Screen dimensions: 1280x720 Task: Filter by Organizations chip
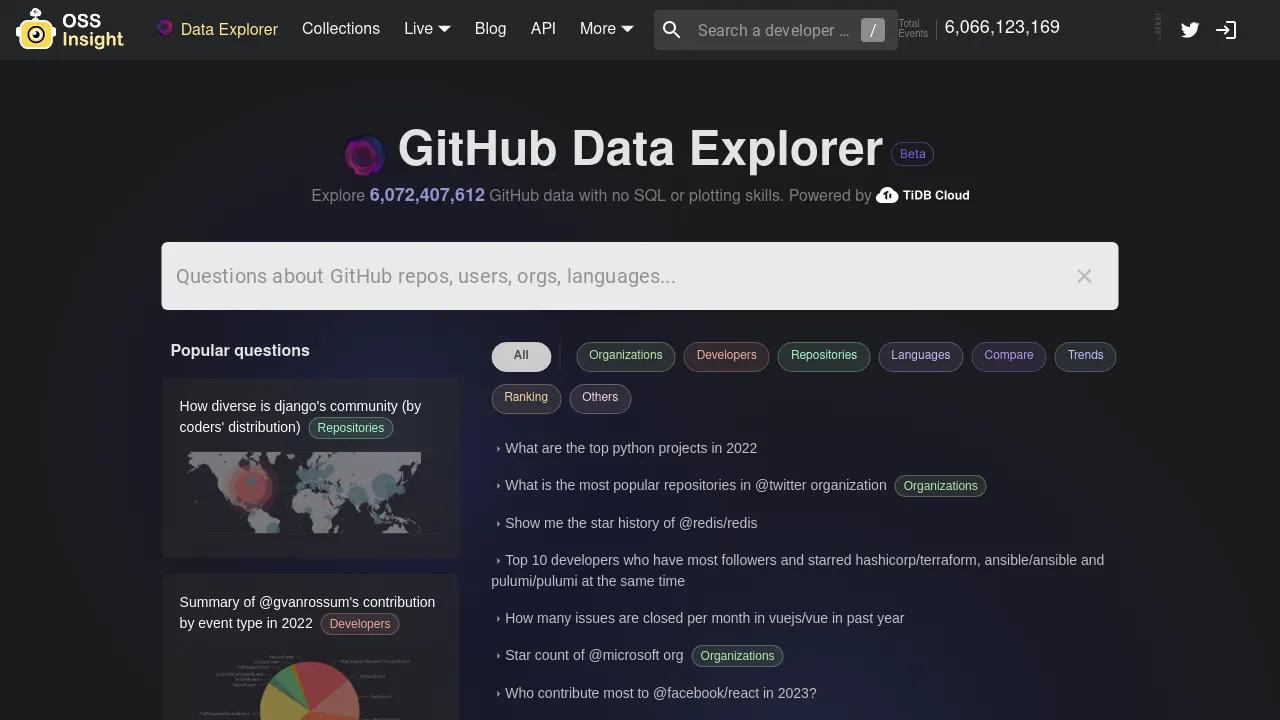coord(626,356)
